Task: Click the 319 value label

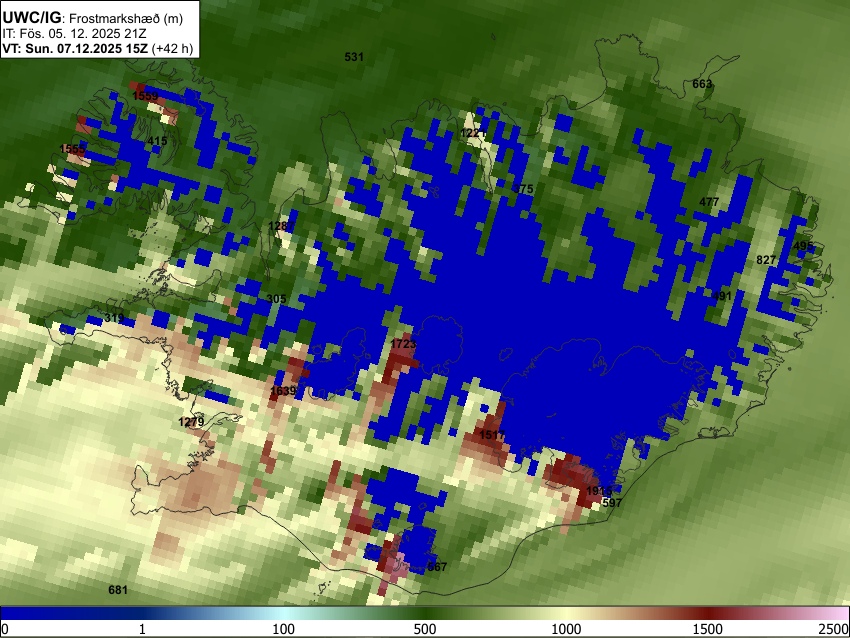Action: pyautogui.click(x=114, y=318)
